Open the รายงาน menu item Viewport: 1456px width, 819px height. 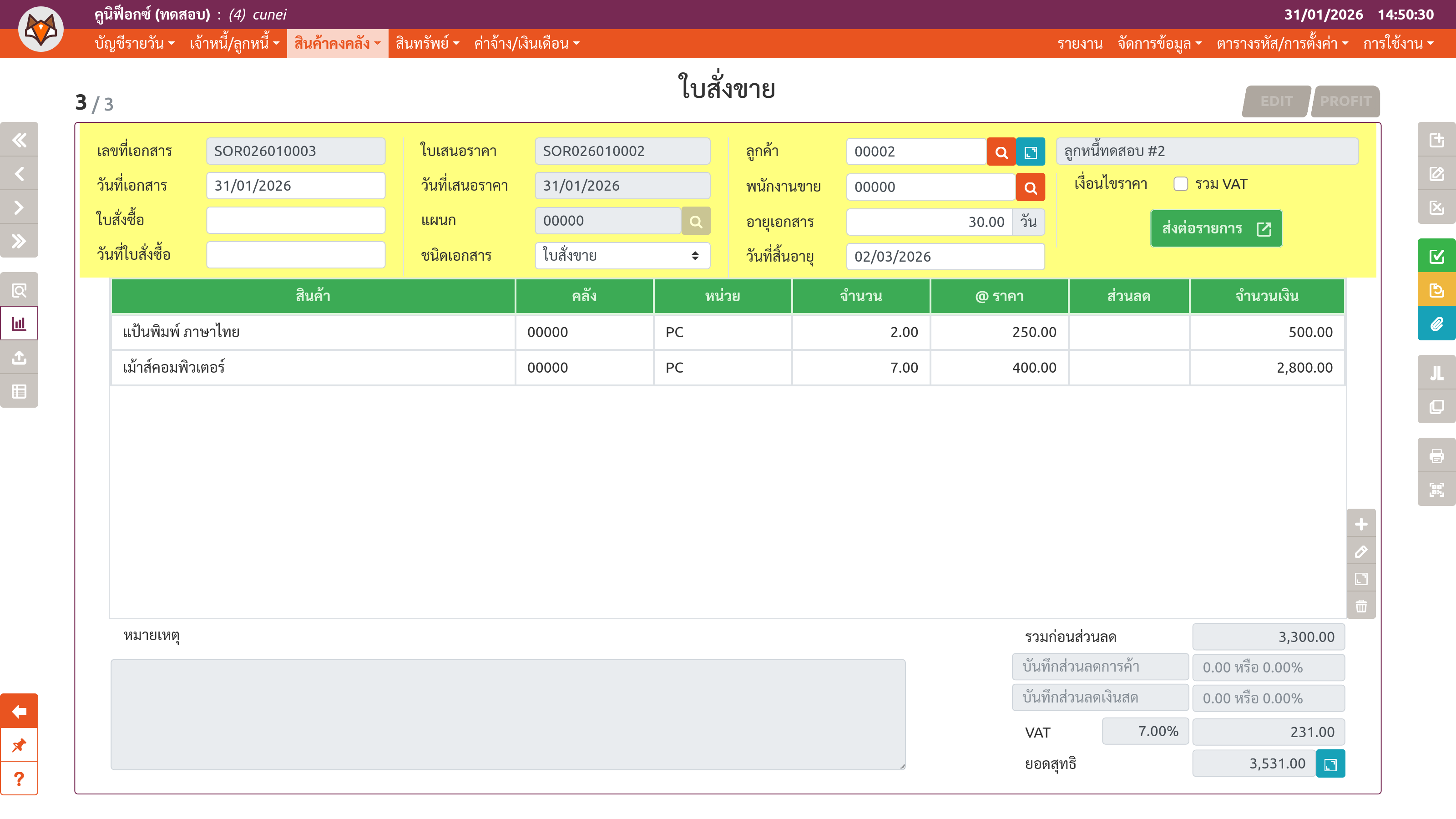1080,44
